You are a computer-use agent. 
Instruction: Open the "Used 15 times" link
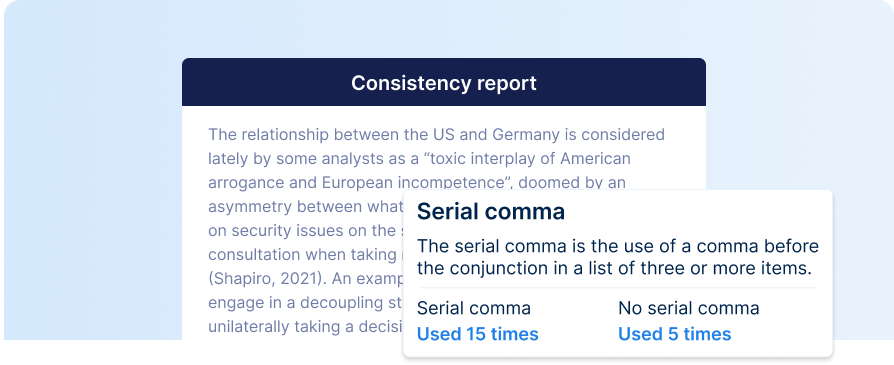click(x=477, y=334)
